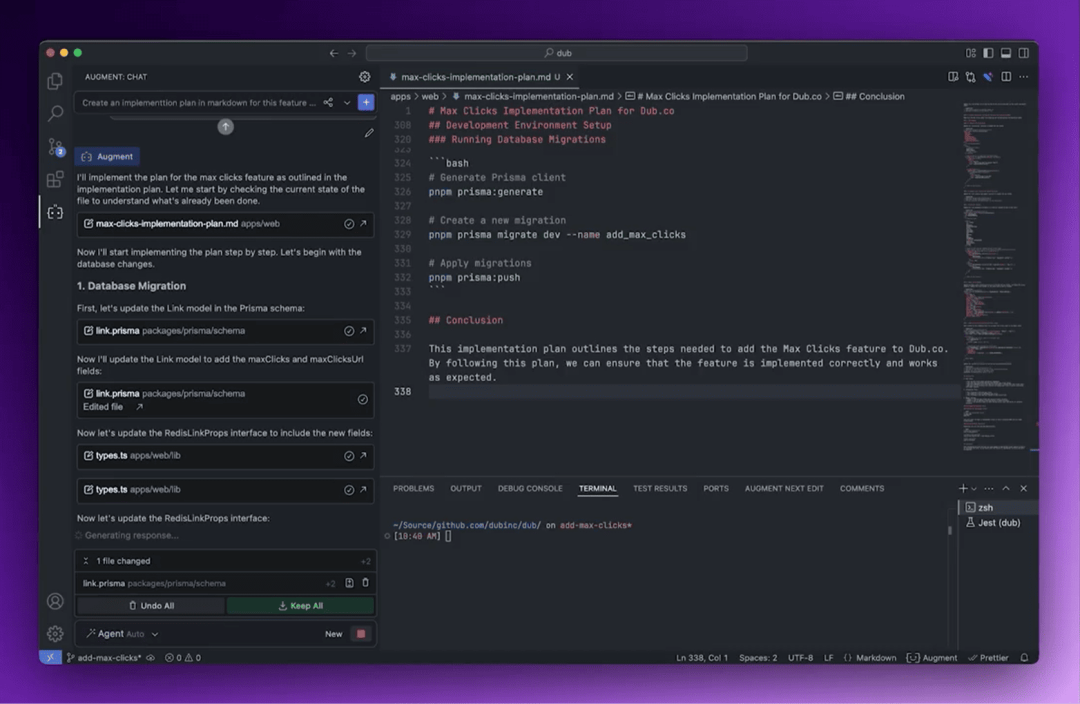Select the zsh terminal entry
Viewport: 1080px width, 704px height.
(998, 508)
